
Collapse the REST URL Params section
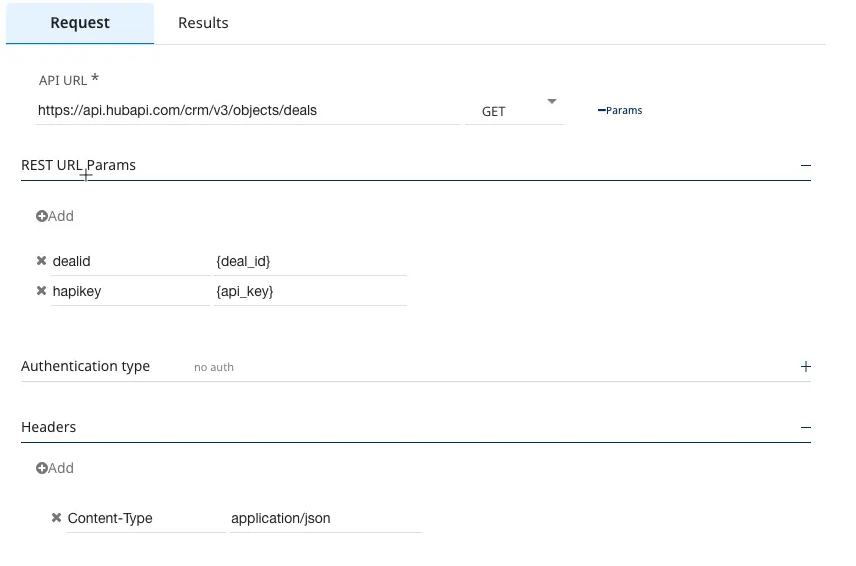click(805, 165)
